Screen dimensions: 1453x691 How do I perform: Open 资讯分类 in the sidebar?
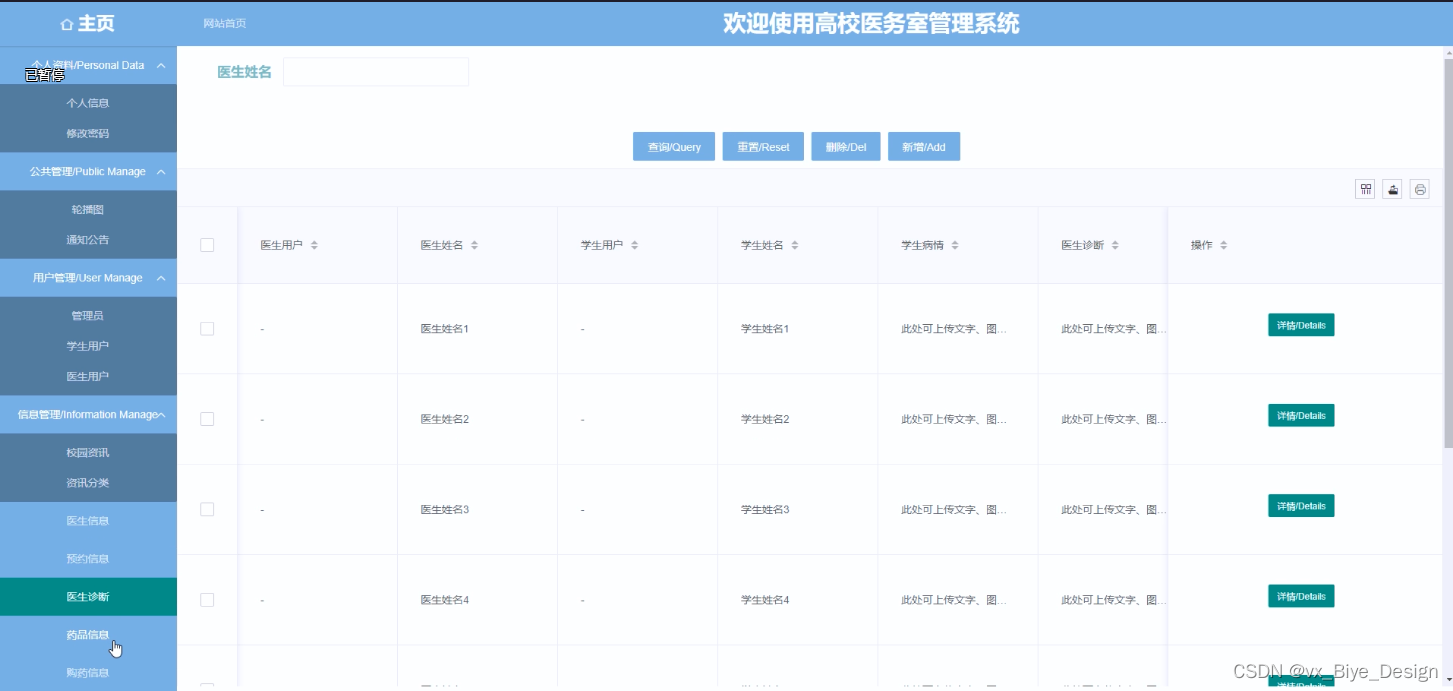pyautogui.click(x=88, y=483)
